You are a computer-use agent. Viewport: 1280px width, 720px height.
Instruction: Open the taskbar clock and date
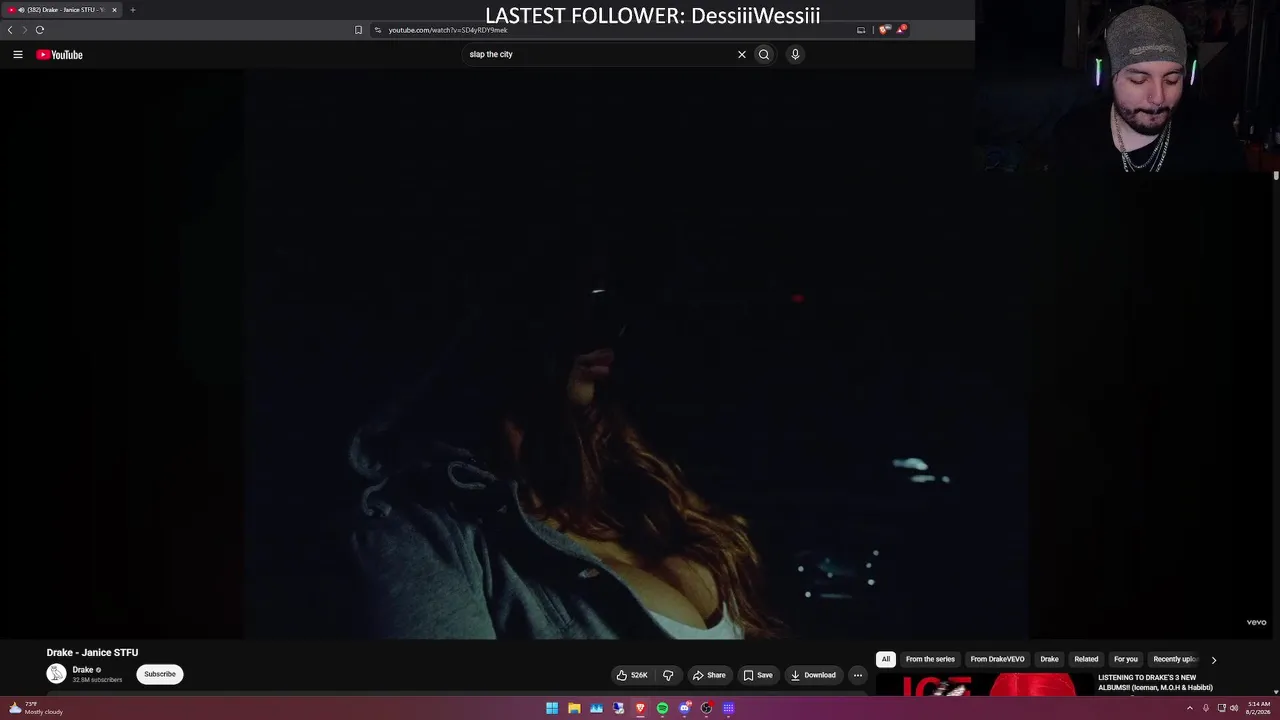tap(1259, 708)
